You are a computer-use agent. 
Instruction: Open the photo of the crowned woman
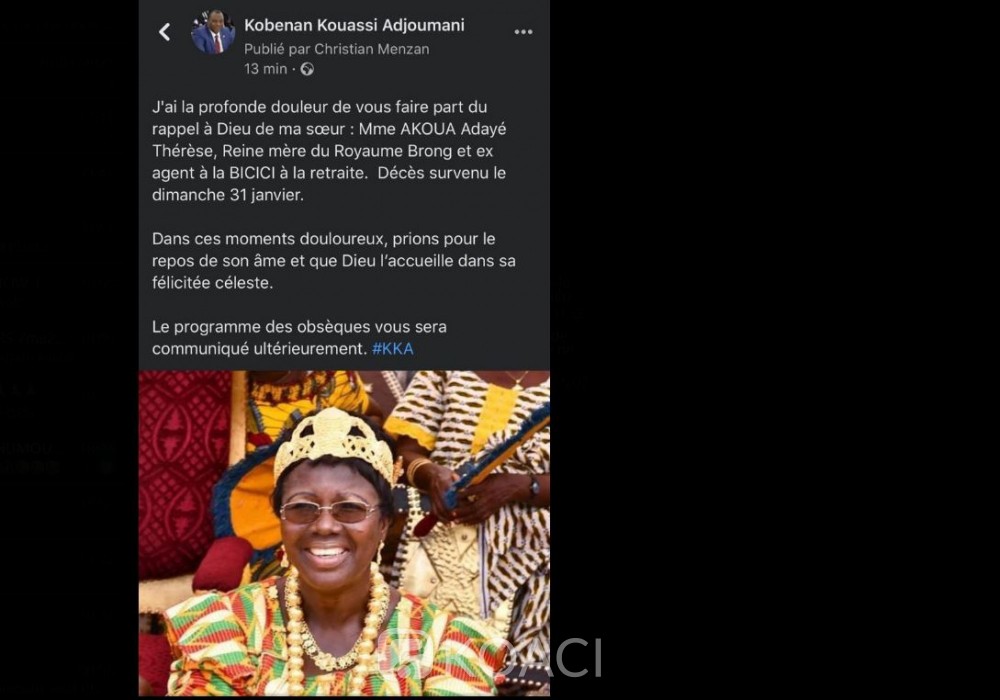[x=344, y=532]
